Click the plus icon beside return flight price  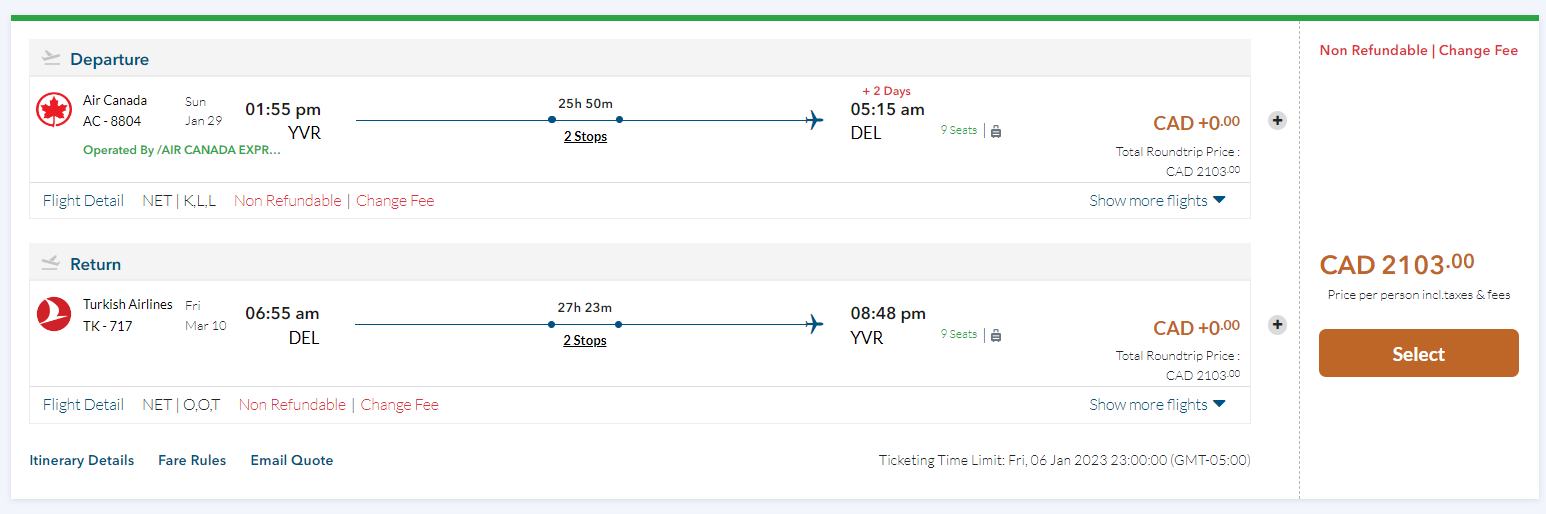coord(1277,324)
